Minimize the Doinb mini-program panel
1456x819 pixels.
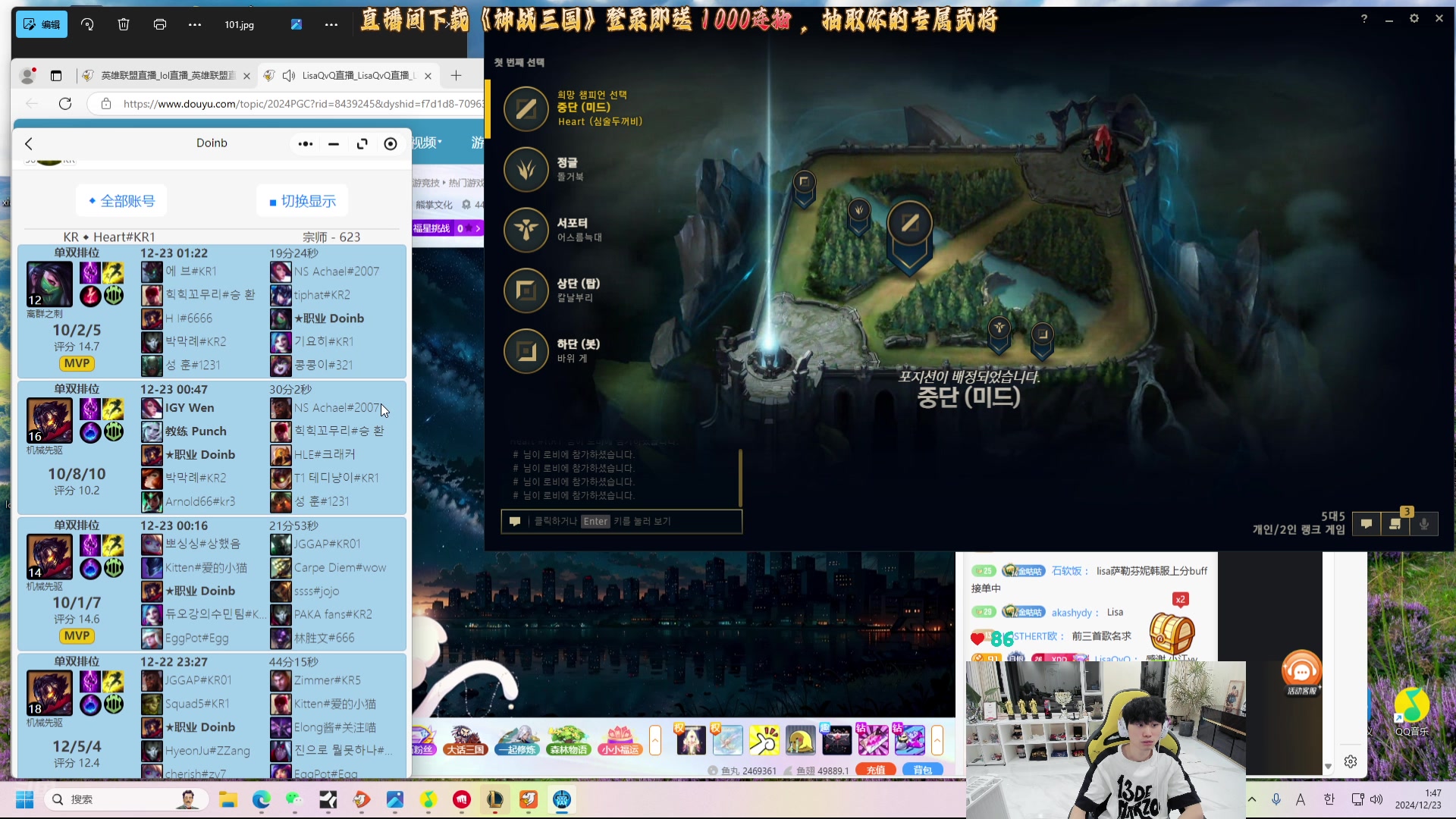point(334,143)
